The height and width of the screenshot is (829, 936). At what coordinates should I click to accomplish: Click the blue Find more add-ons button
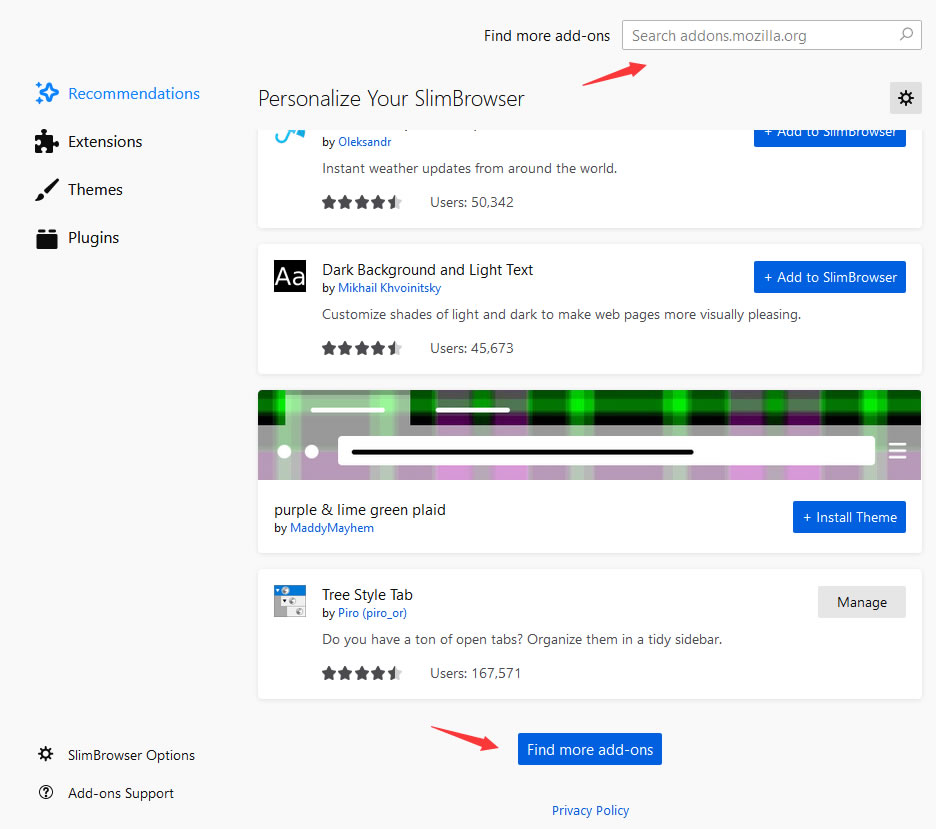(x=590, y=749)
